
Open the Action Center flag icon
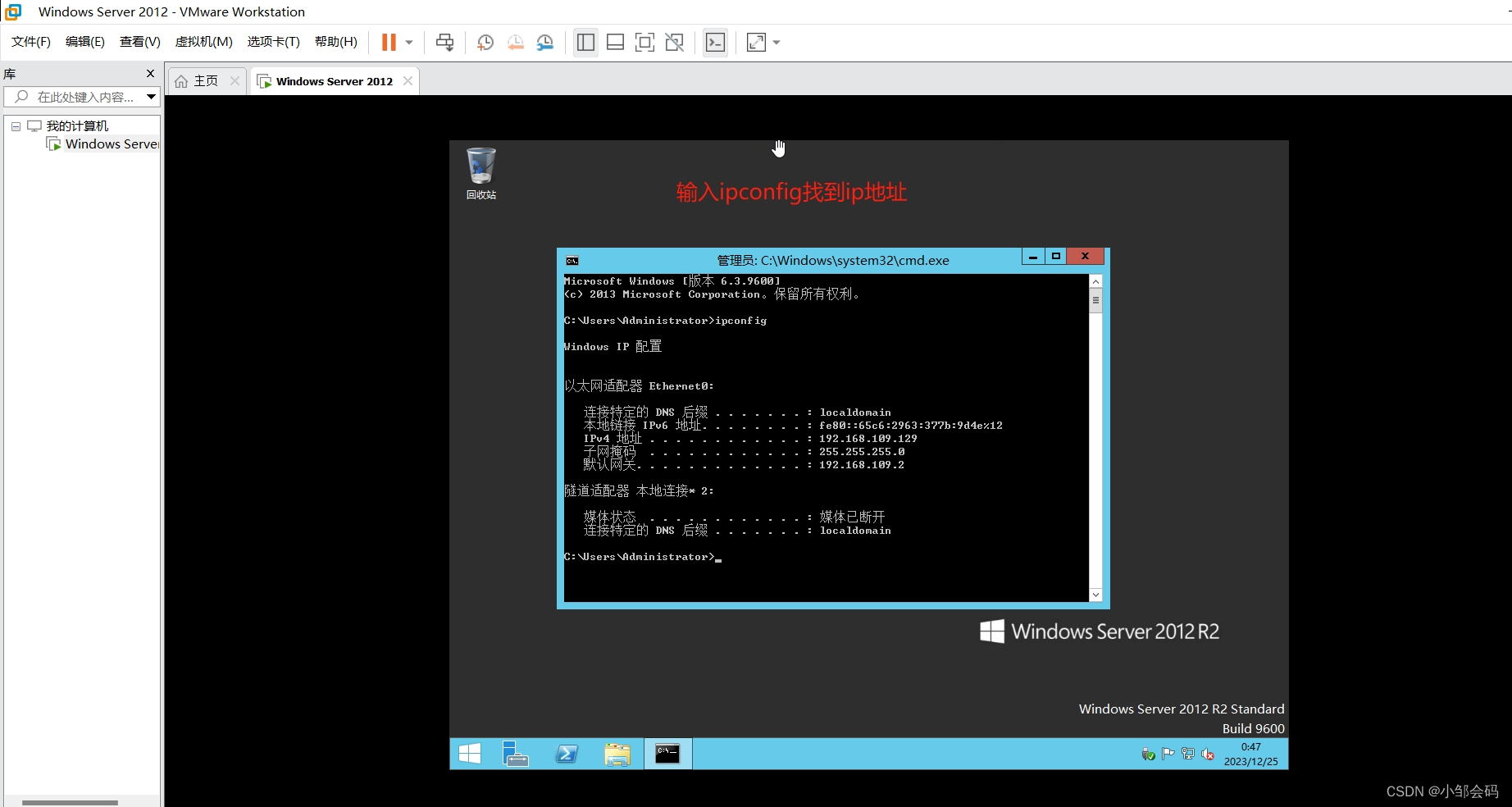pos(1168,755)
